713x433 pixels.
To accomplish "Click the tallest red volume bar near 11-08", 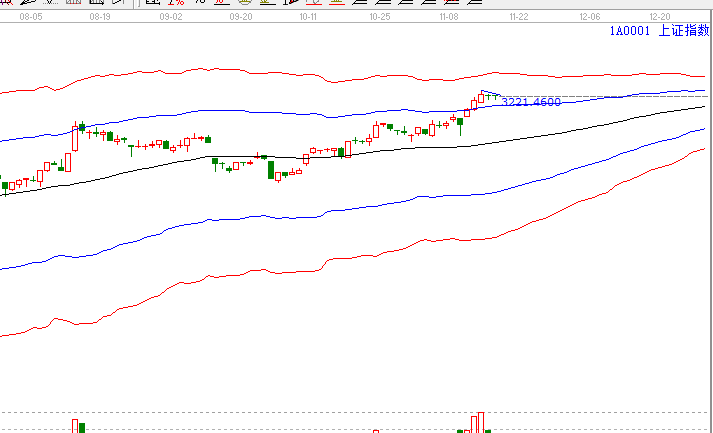I will [481, 422].
